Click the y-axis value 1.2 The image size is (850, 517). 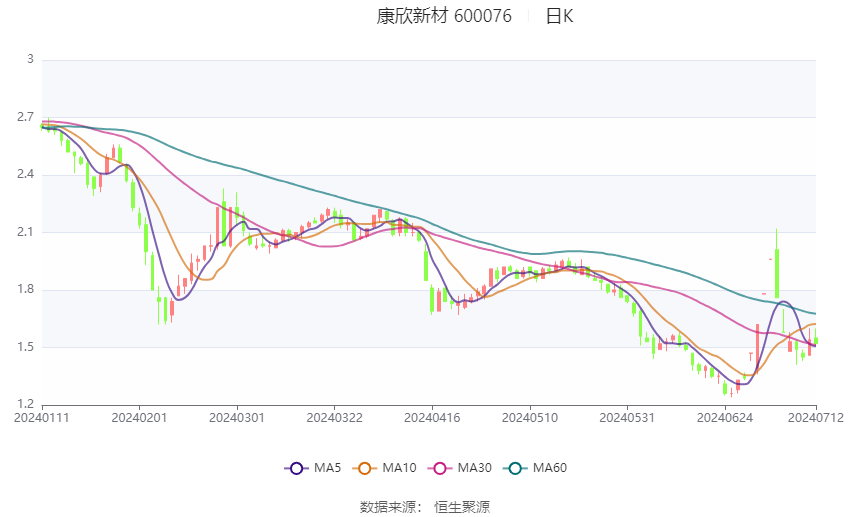coord(25,404)
